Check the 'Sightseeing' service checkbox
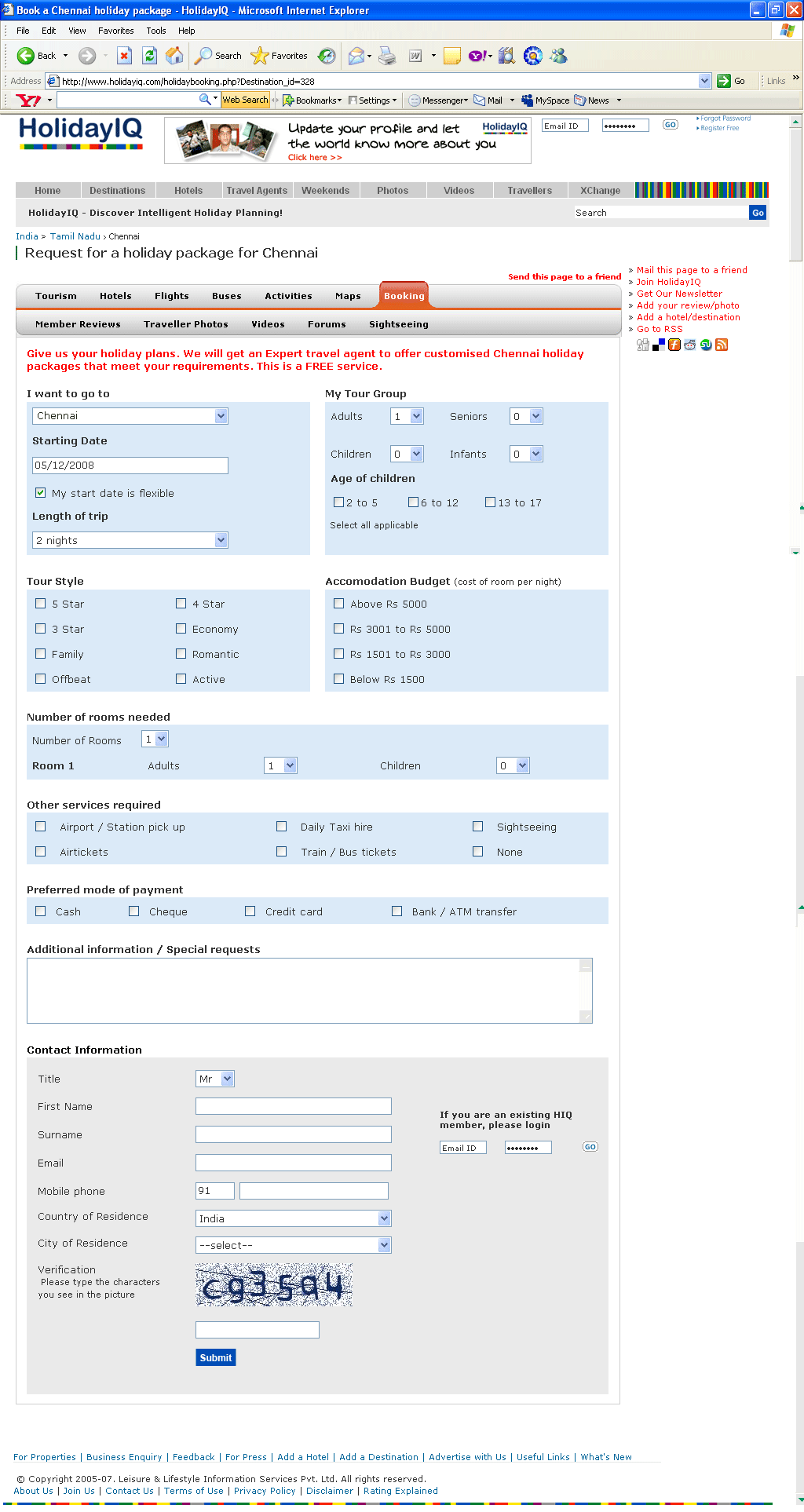804x1512 pixels. [x=477, y=827]
